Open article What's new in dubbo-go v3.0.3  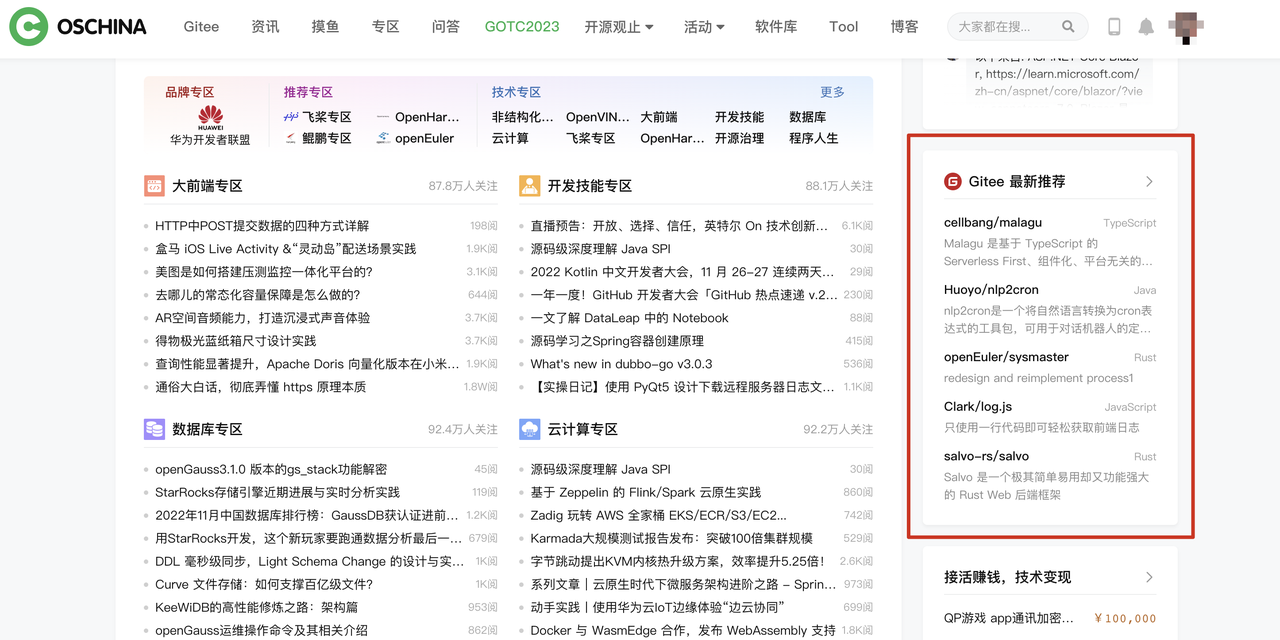click(621, 364)
